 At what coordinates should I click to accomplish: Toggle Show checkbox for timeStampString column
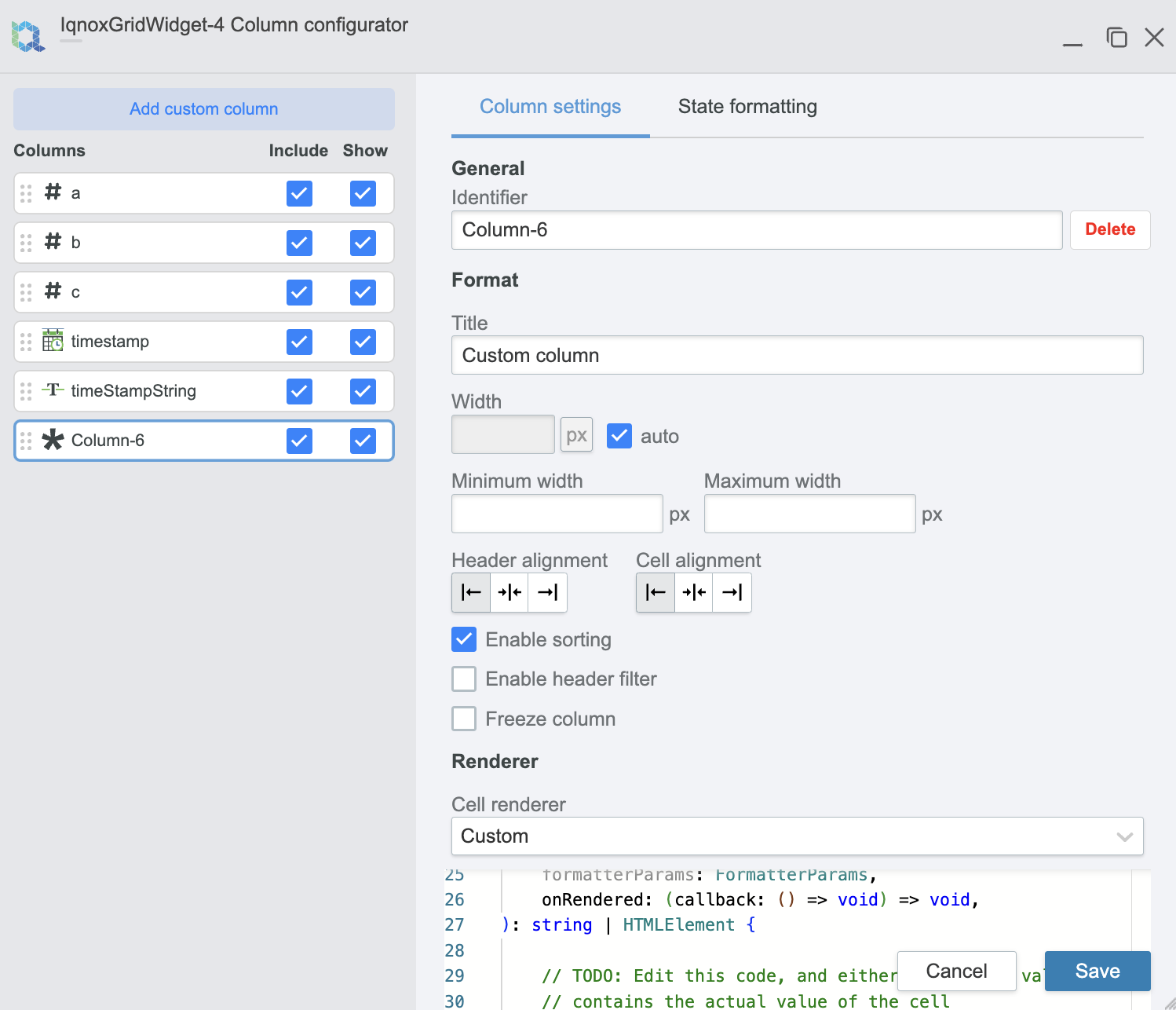coord(363,391)
